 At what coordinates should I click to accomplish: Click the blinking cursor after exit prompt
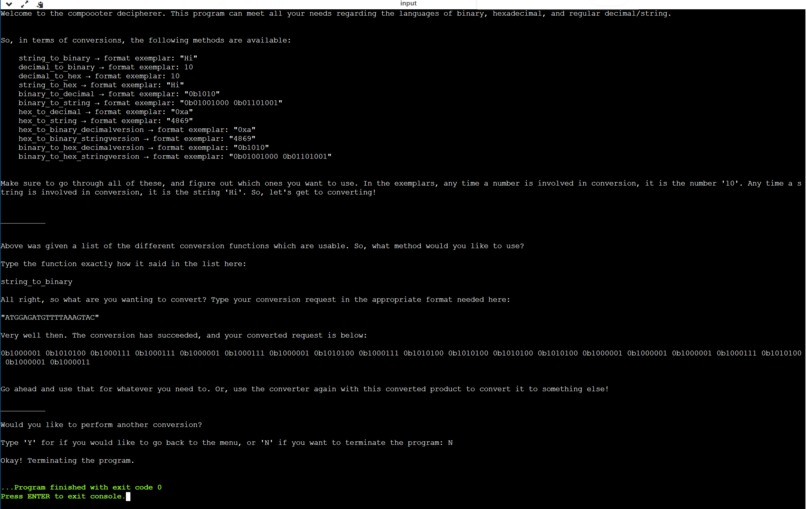point(128,496)
